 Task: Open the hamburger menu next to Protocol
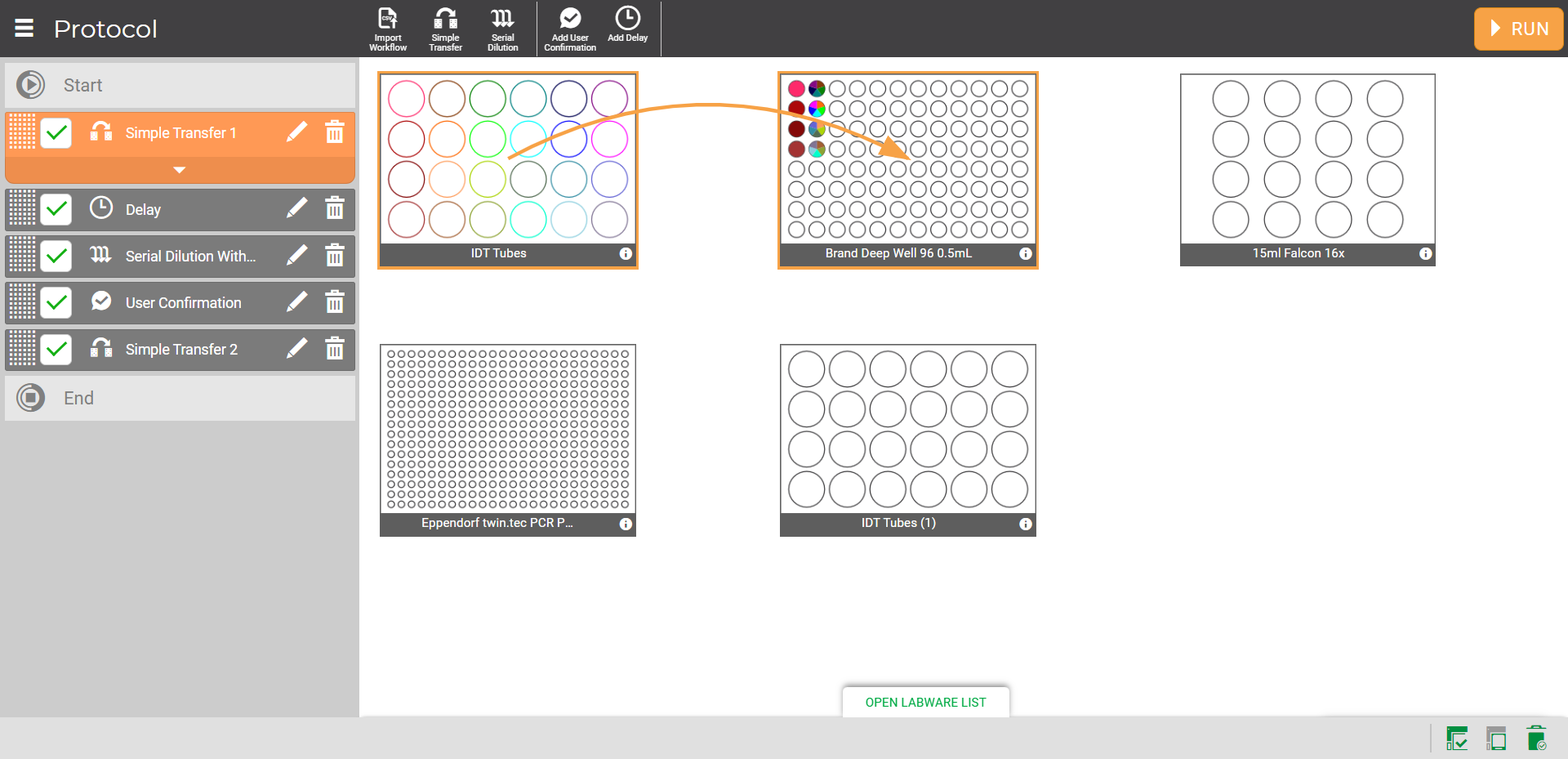pos(24,29)
